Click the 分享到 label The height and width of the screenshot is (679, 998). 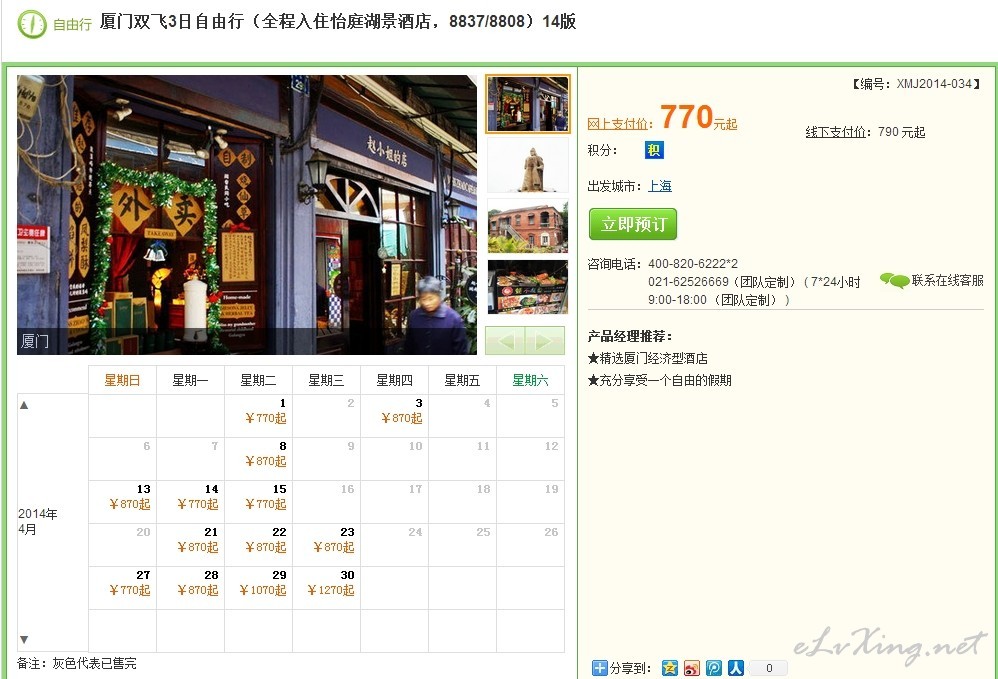pos(630,668)
